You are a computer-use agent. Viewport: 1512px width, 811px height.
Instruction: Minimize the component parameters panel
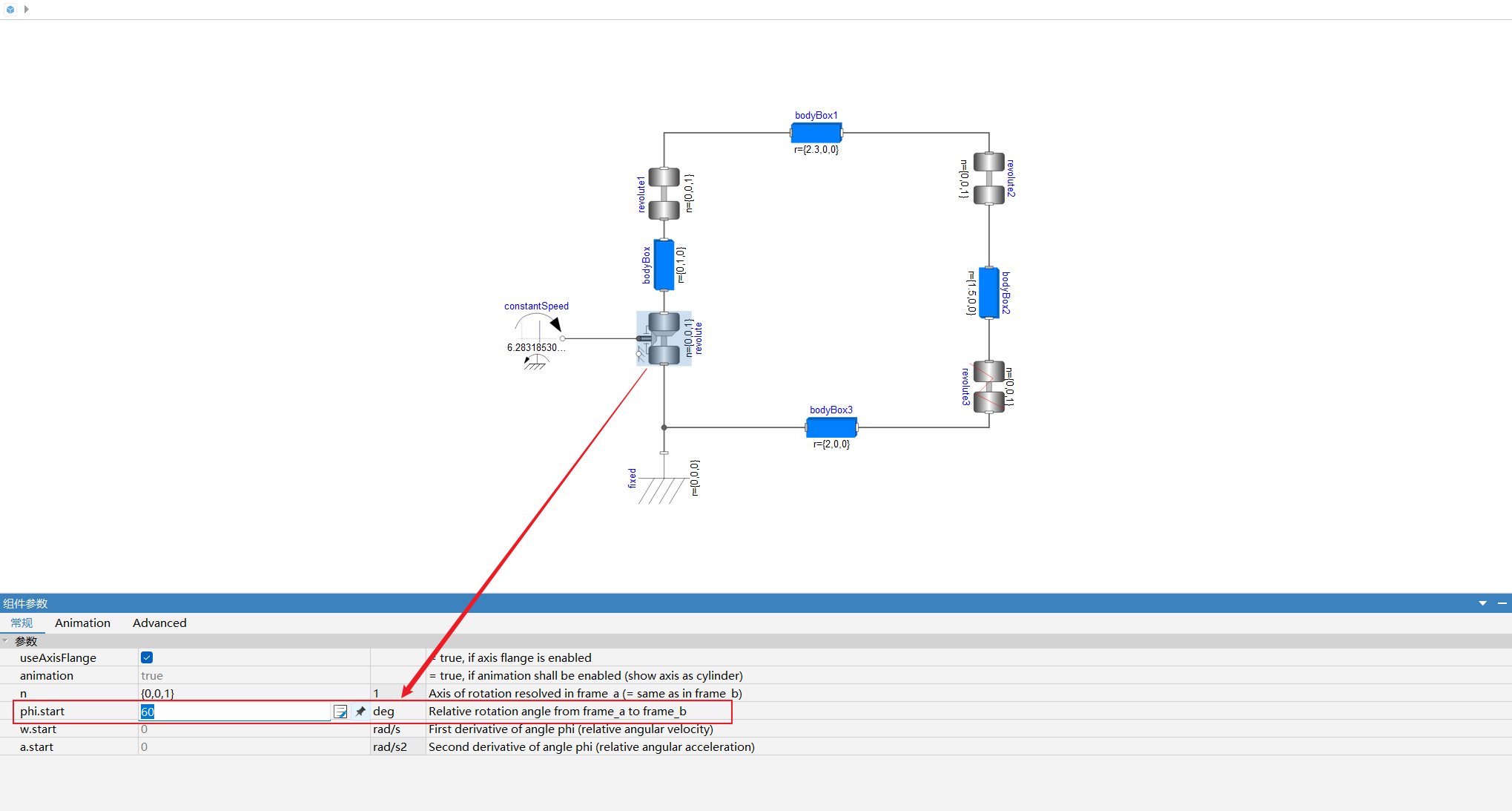click(x=1502, y=603)
